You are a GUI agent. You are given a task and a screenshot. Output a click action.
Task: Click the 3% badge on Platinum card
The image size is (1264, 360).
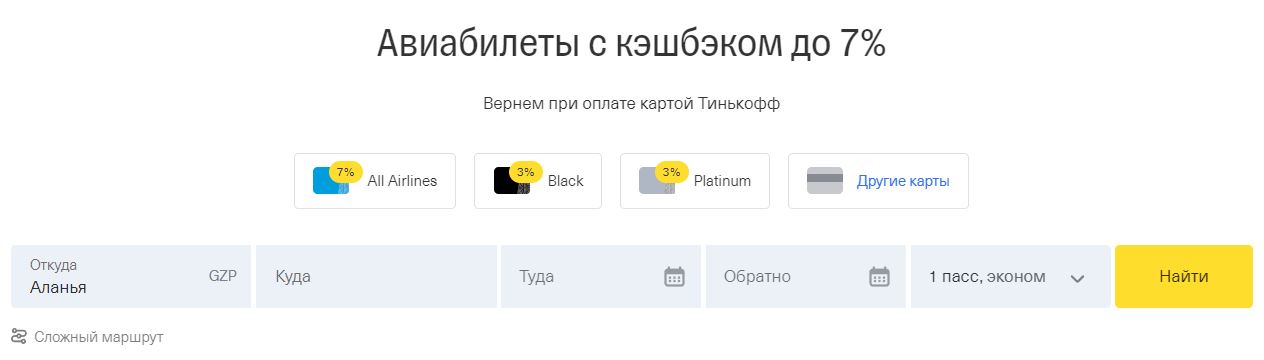[x=671, y=172]
